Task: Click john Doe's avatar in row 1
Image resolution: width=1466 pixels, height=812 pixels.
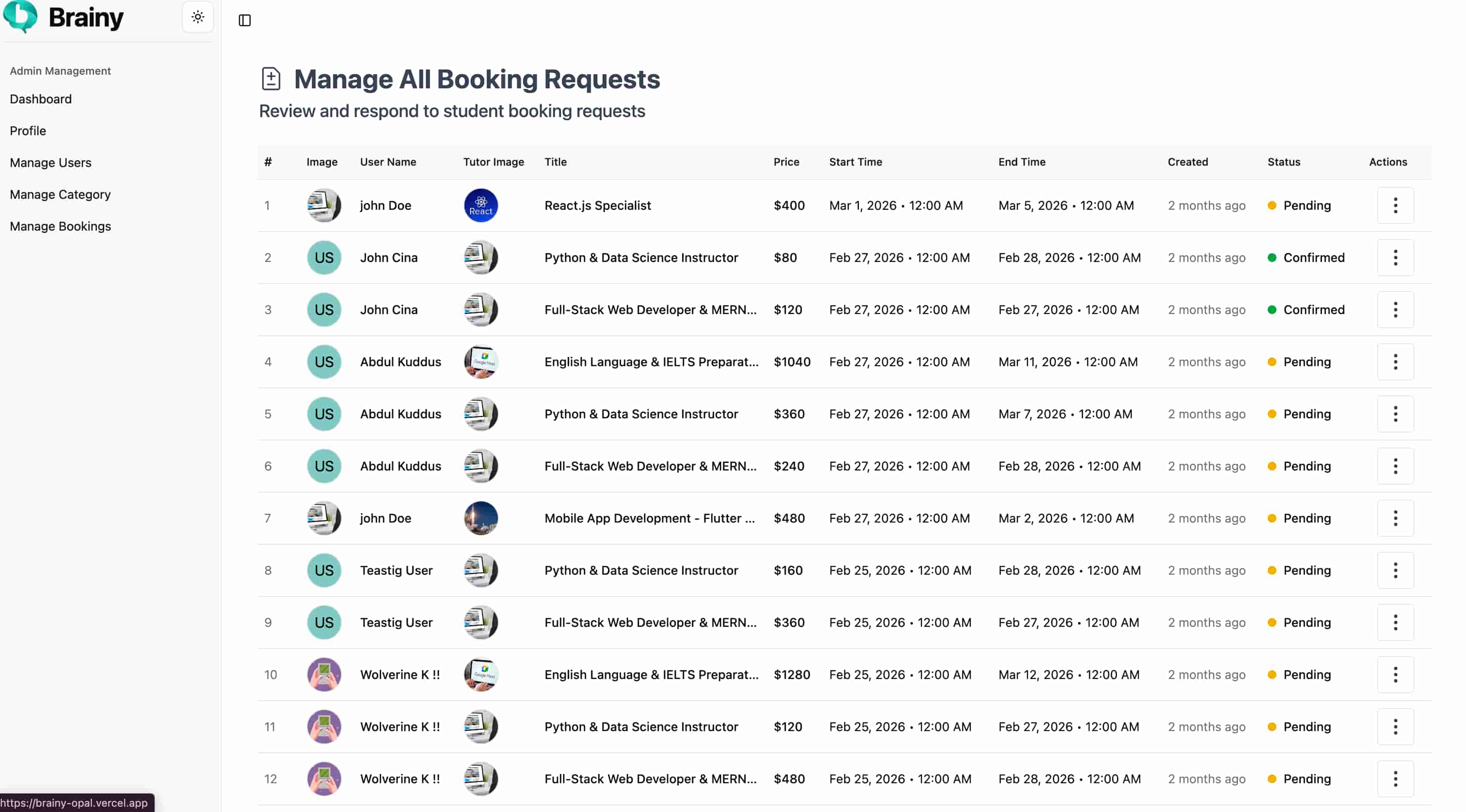Action: 324,205
